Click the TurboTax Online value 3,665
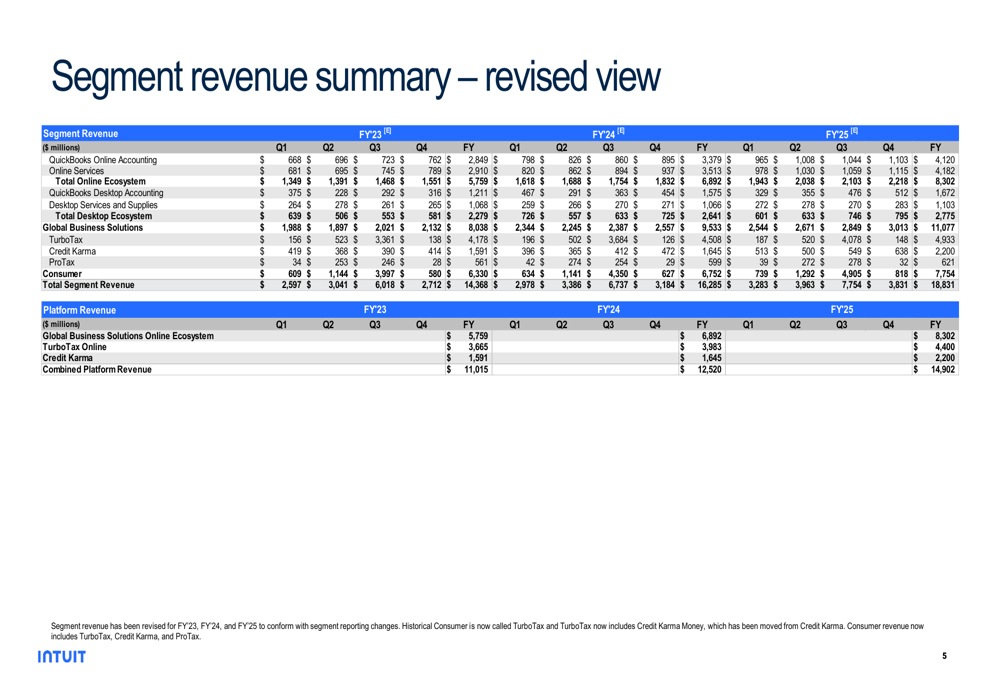Screen dimensions: 1000x685 click(x=478, y=347)
